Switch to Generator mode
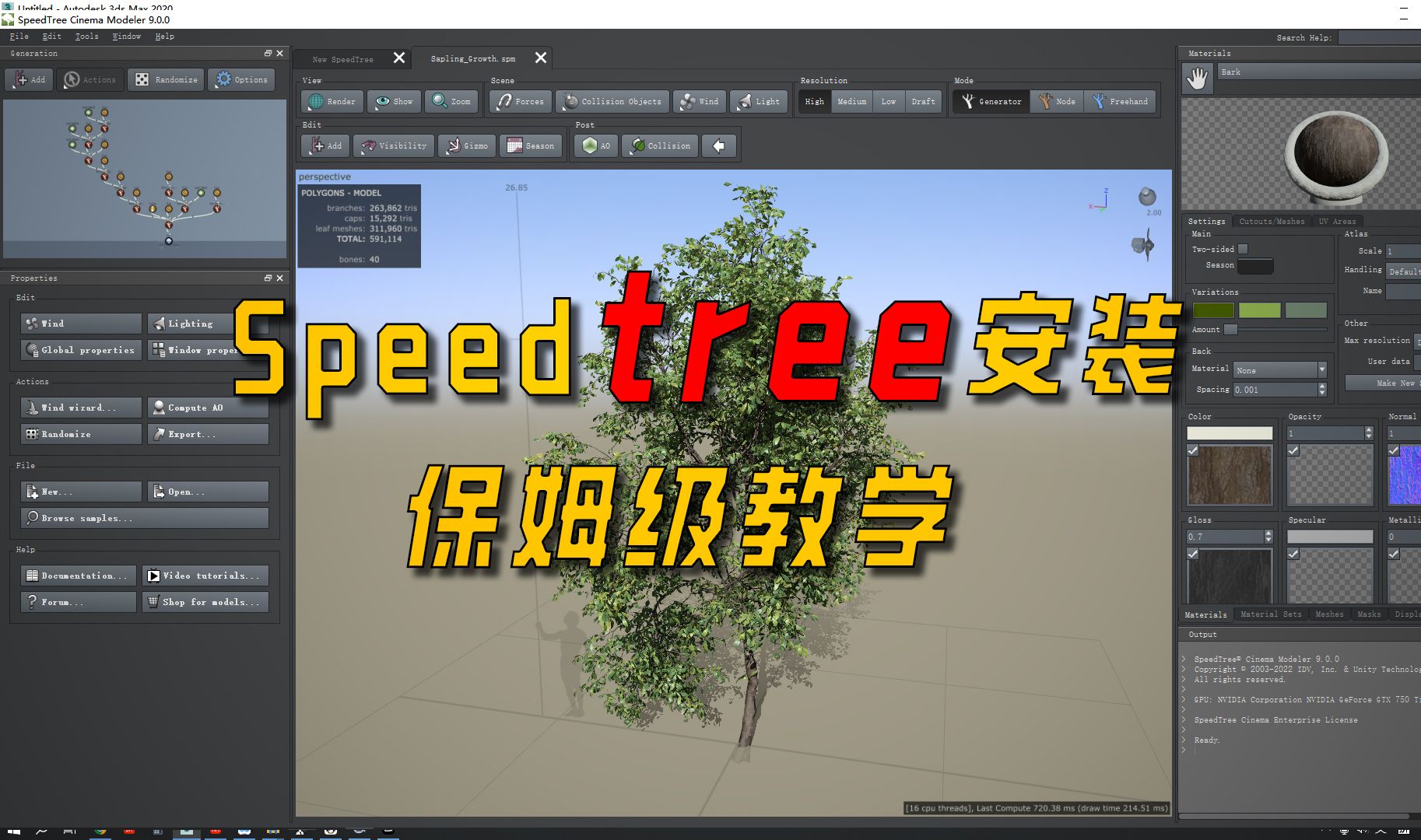The width and height of the screenshot is (1421, 840). (991, 101)
